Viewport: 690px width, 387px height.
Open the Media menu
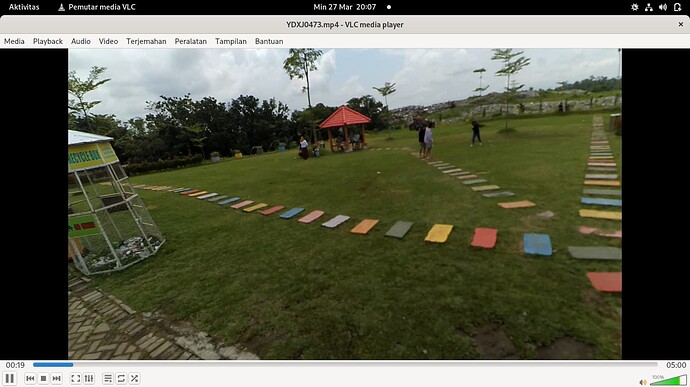[x=14, y=41]
